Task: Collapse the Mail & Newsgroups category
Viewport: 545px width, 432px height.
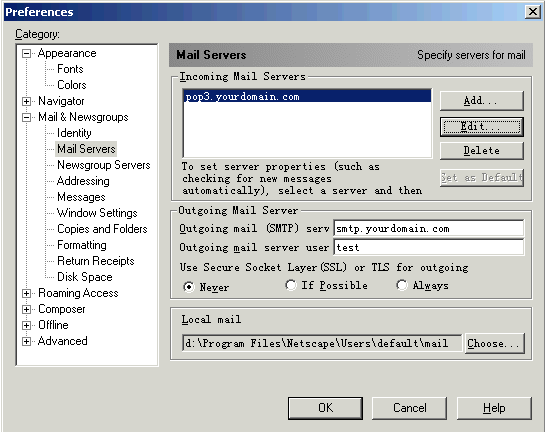Action: (x=26, y=117)
